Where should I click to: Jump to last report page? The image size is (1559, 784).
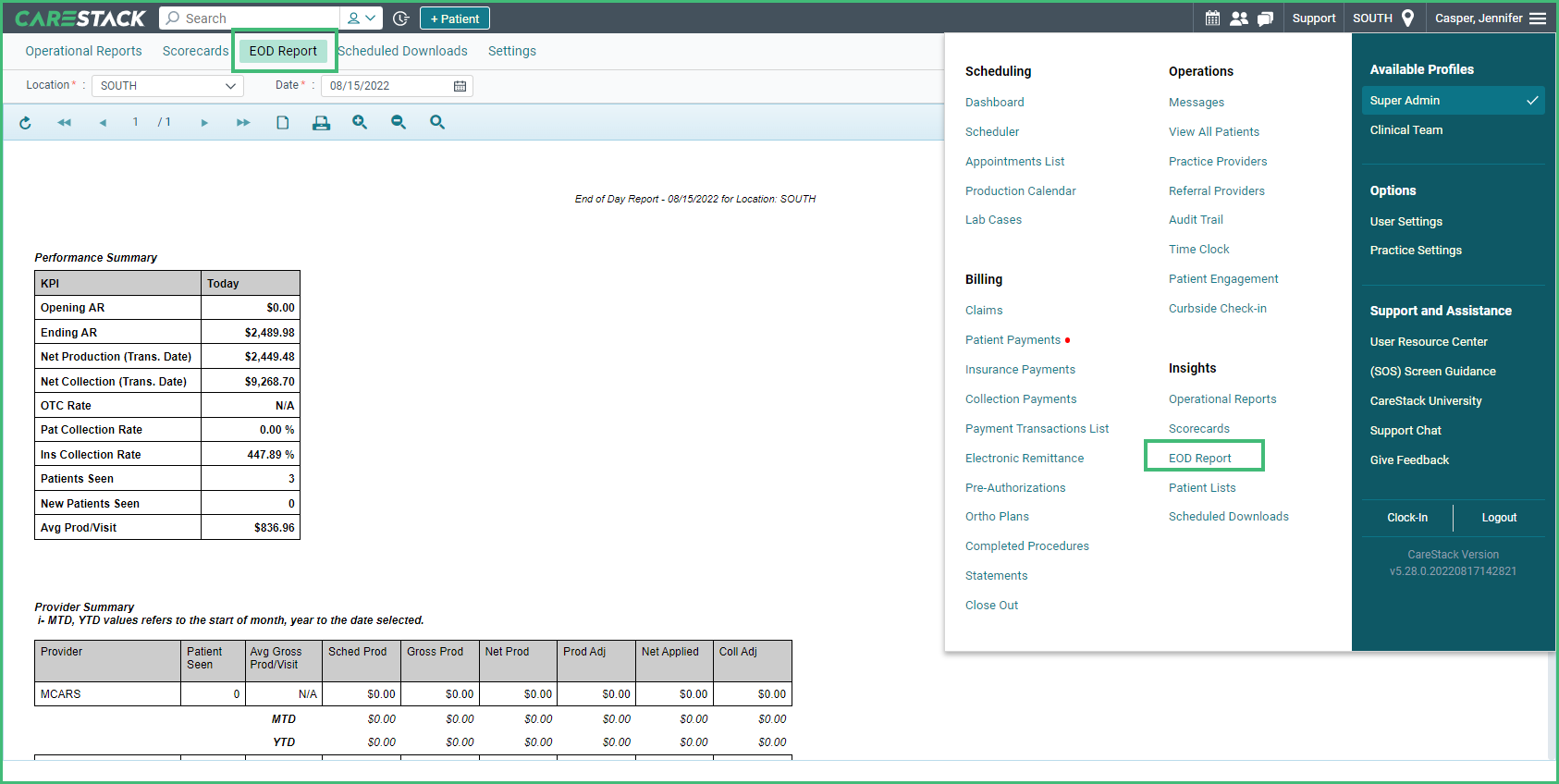(x=243, y=122)
